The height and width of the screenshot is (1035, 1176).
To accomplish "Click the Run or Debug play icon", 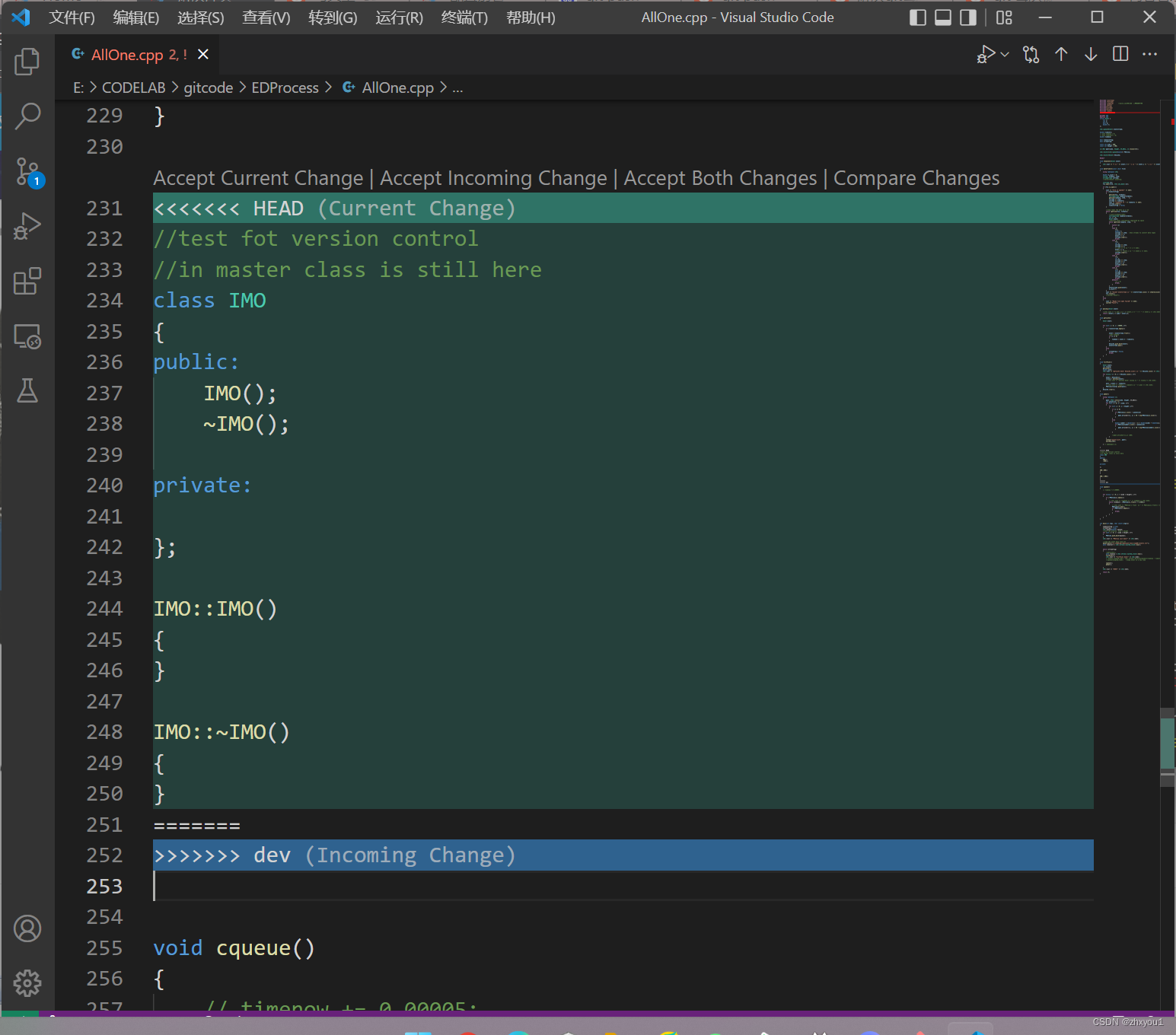I will (986, 54).
